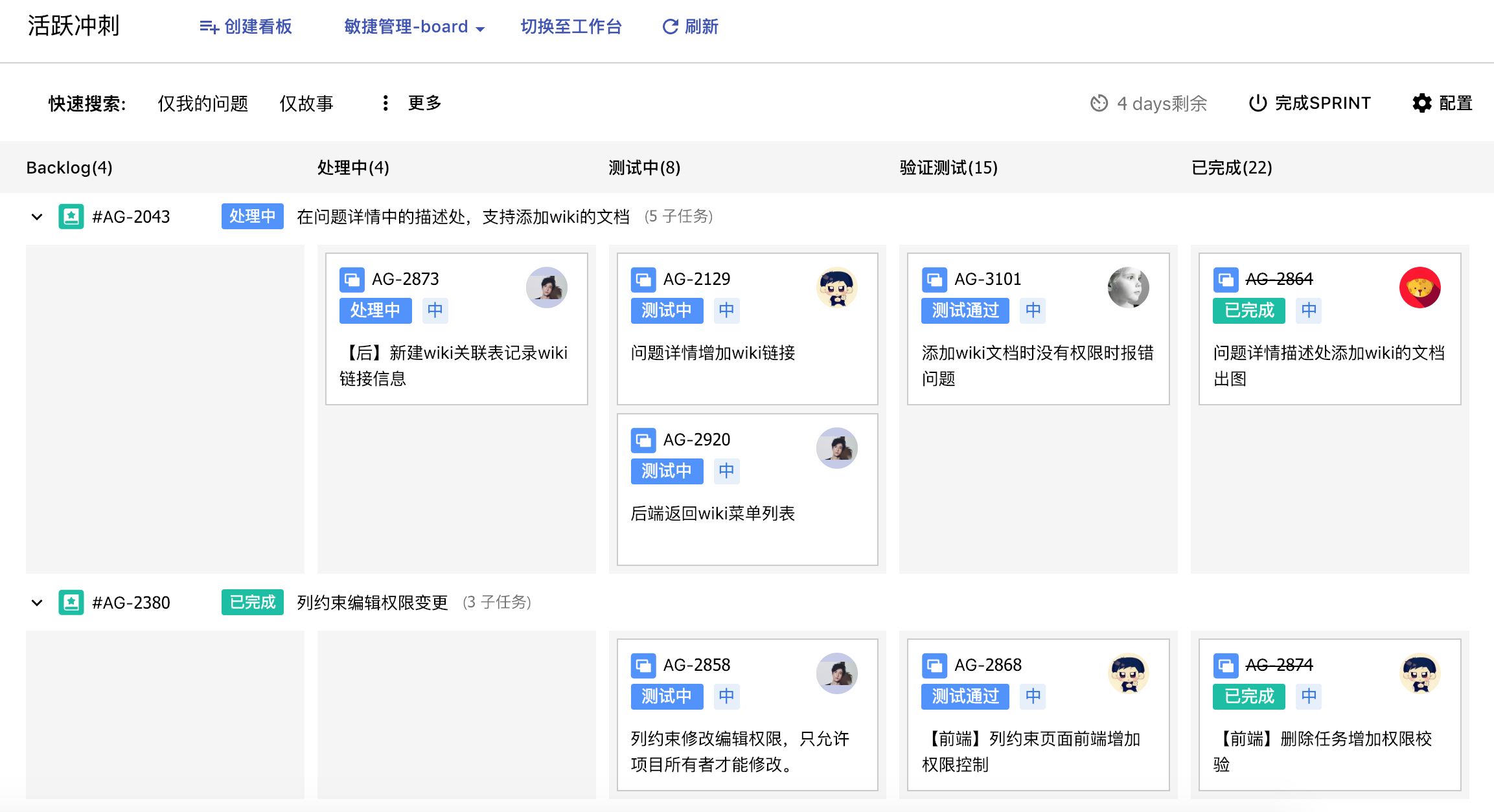1494x812 pixels.
Task: Click struck-through key AG-2864
Action: (1280, 279)
